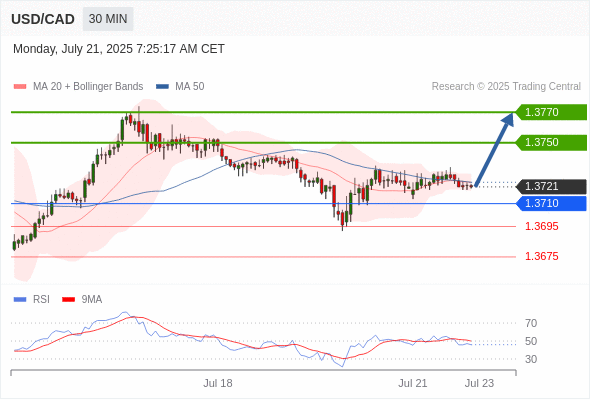This screenshot has width=590, height=400.
Task: Click the red 9MA legend swatch
Action: coord(68,300)
